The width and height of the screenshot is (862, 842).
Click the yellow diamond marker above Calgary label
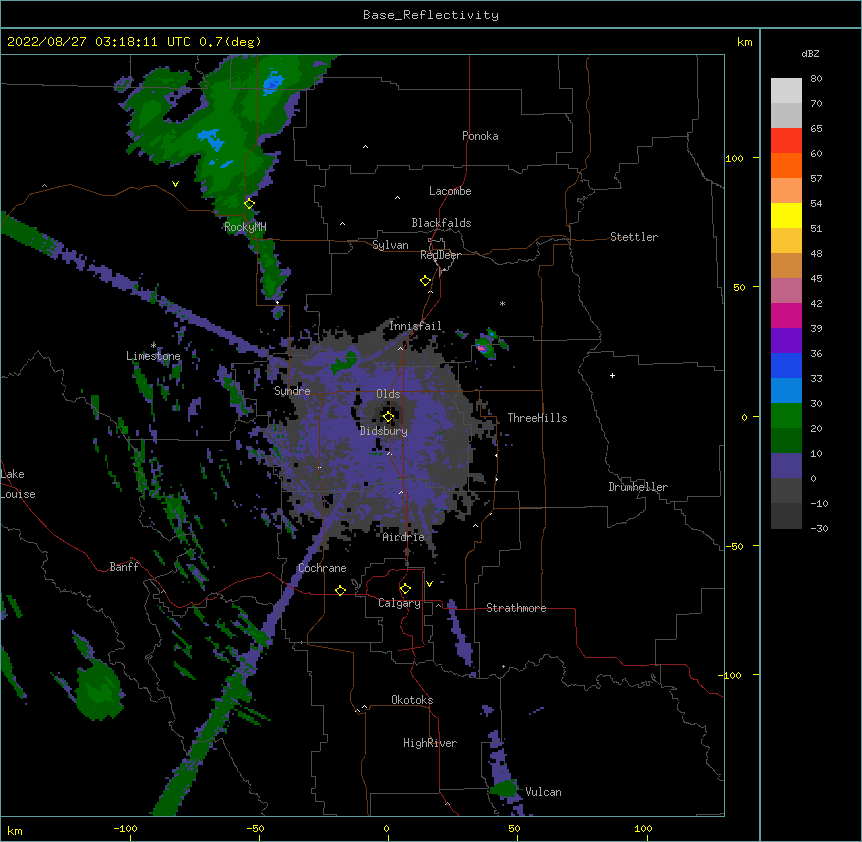click(x=405, y=589)
